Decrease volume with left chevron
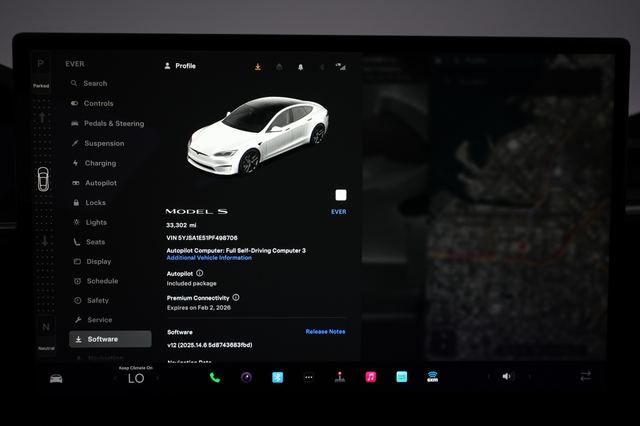 (489, 376)
